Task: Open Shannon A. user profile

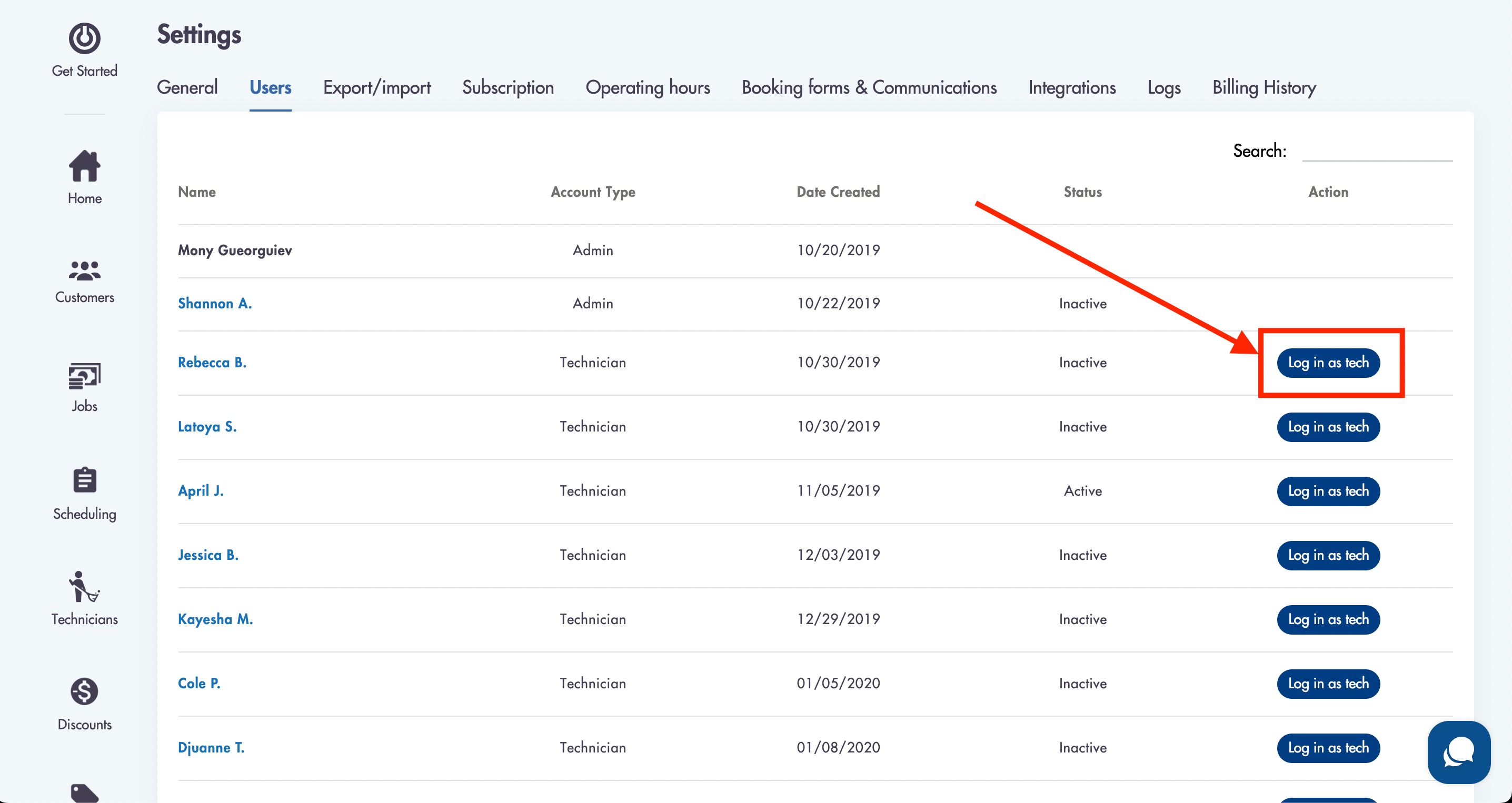Action: (x=215, y=303)
